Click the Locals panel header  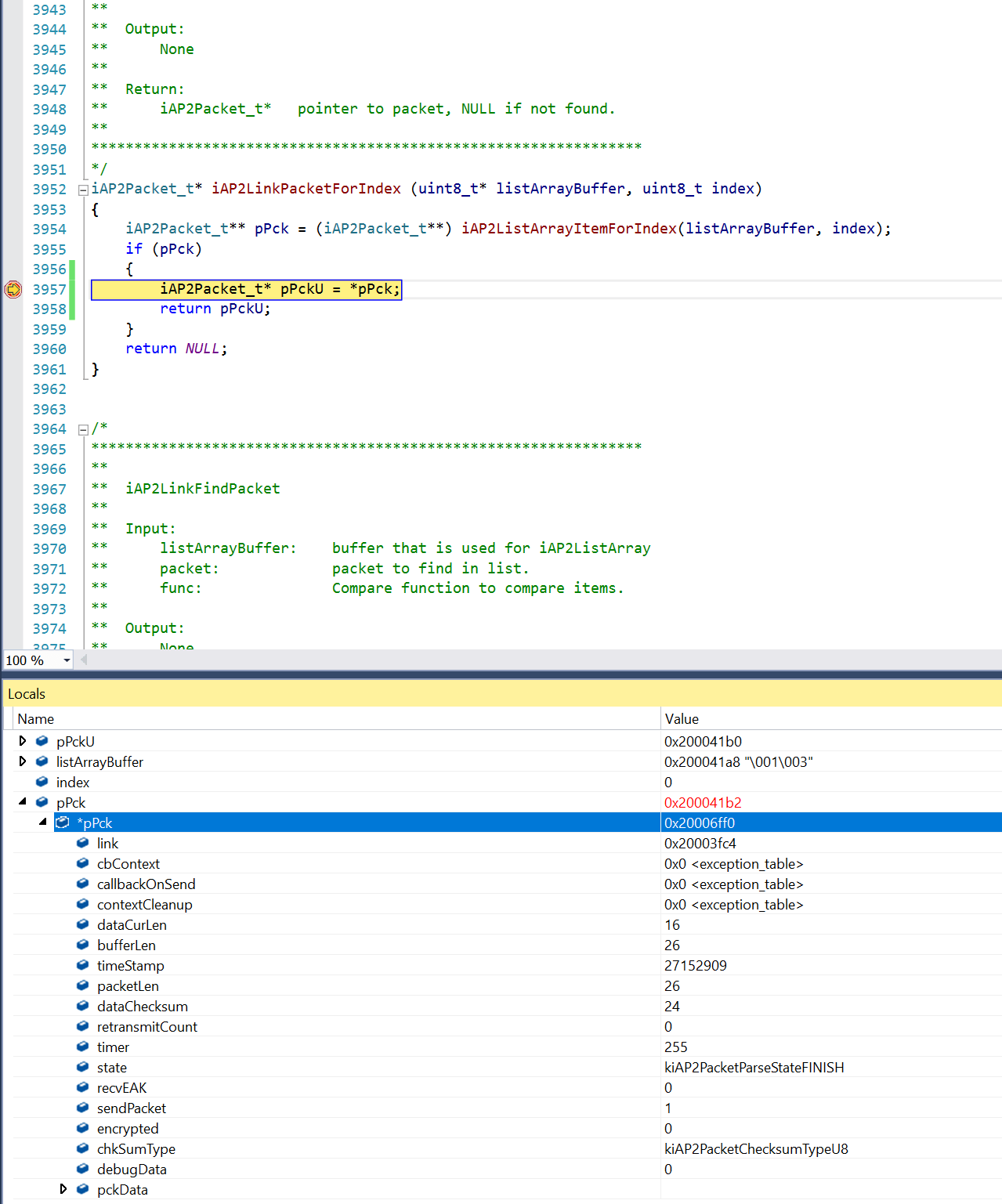pyautogui.click(x=27, y=693)
